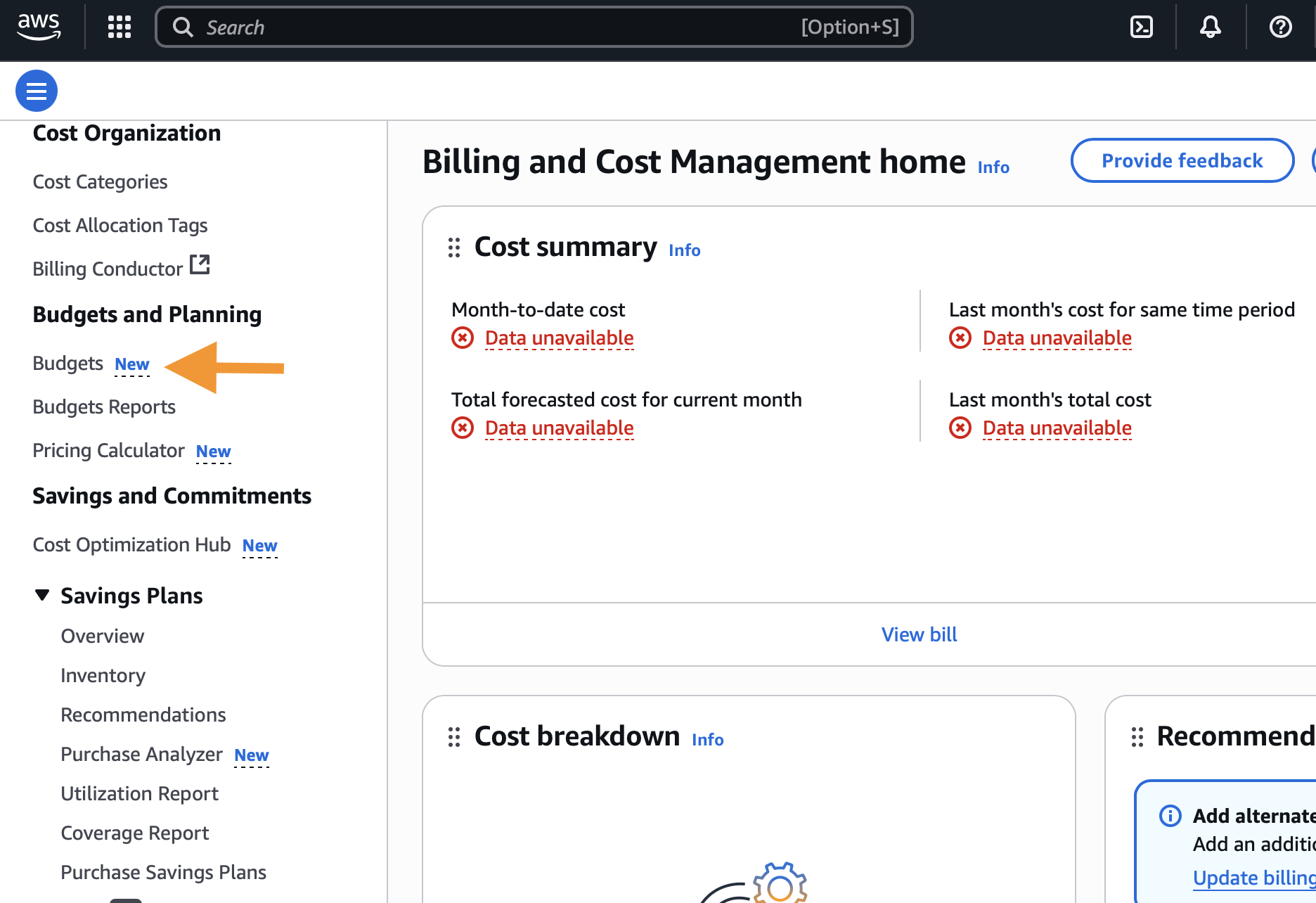The width and height of the screenshot is (1316, 903).
Task: Open the notifications bell
Action: click(x=1210, y=27)
